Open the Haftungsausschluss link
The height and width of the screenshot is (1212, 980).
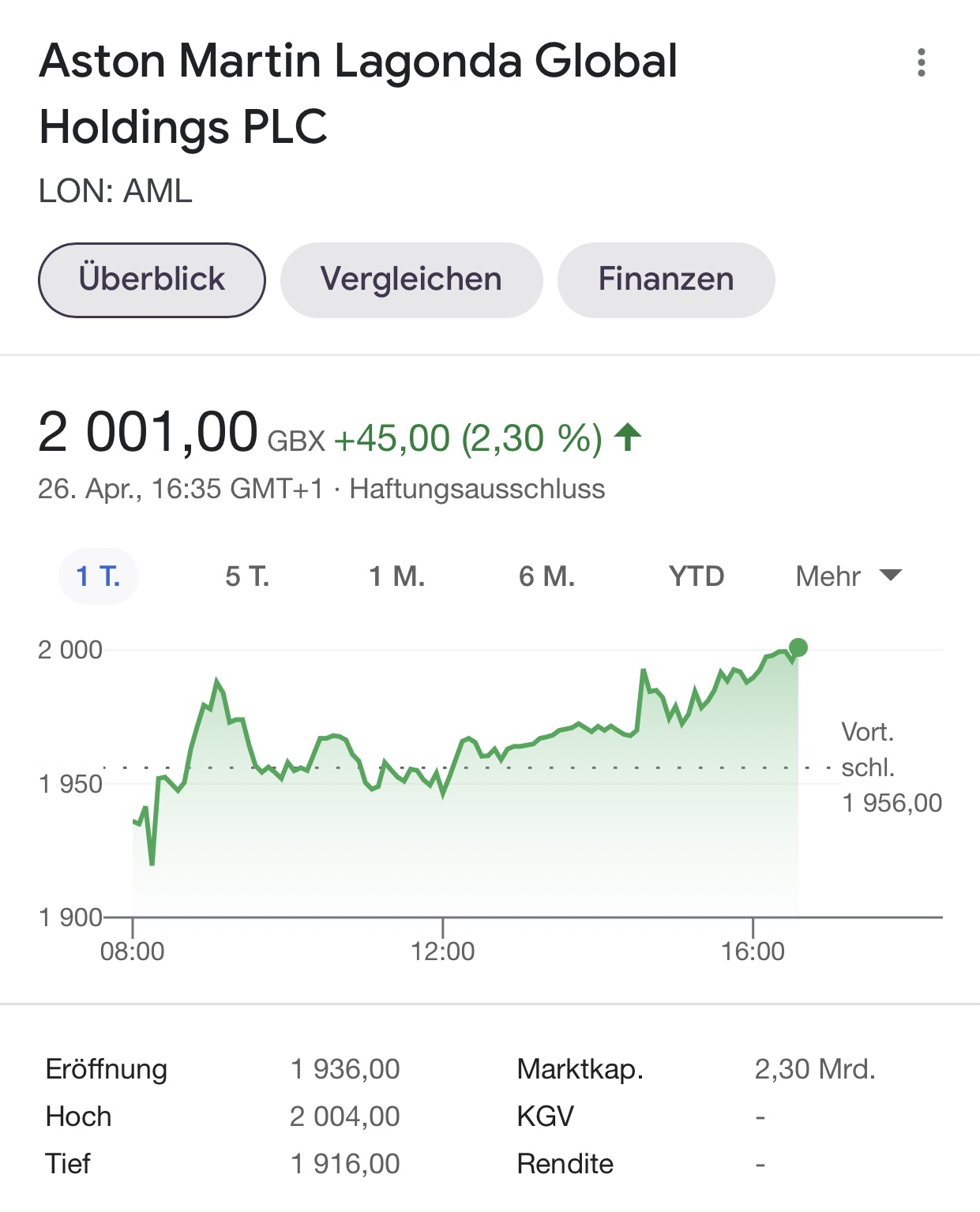tap(477, 489)
